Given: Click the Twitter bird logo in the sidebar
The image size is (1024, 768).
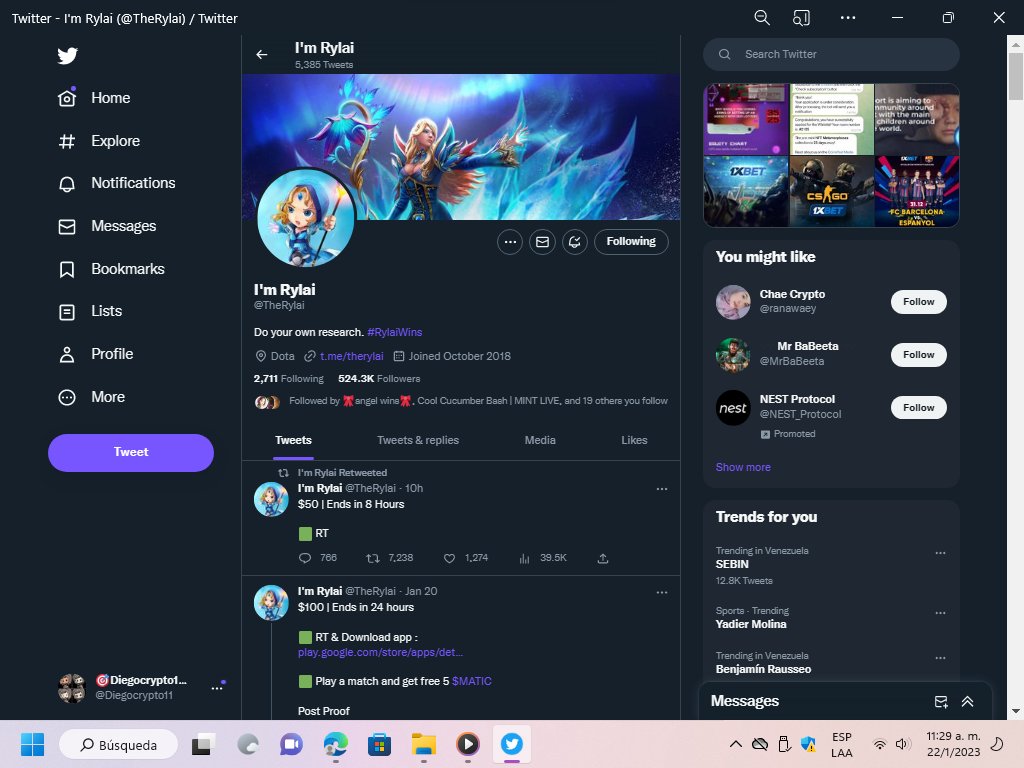Looking at the screenshot, I should tap(67, 56).
